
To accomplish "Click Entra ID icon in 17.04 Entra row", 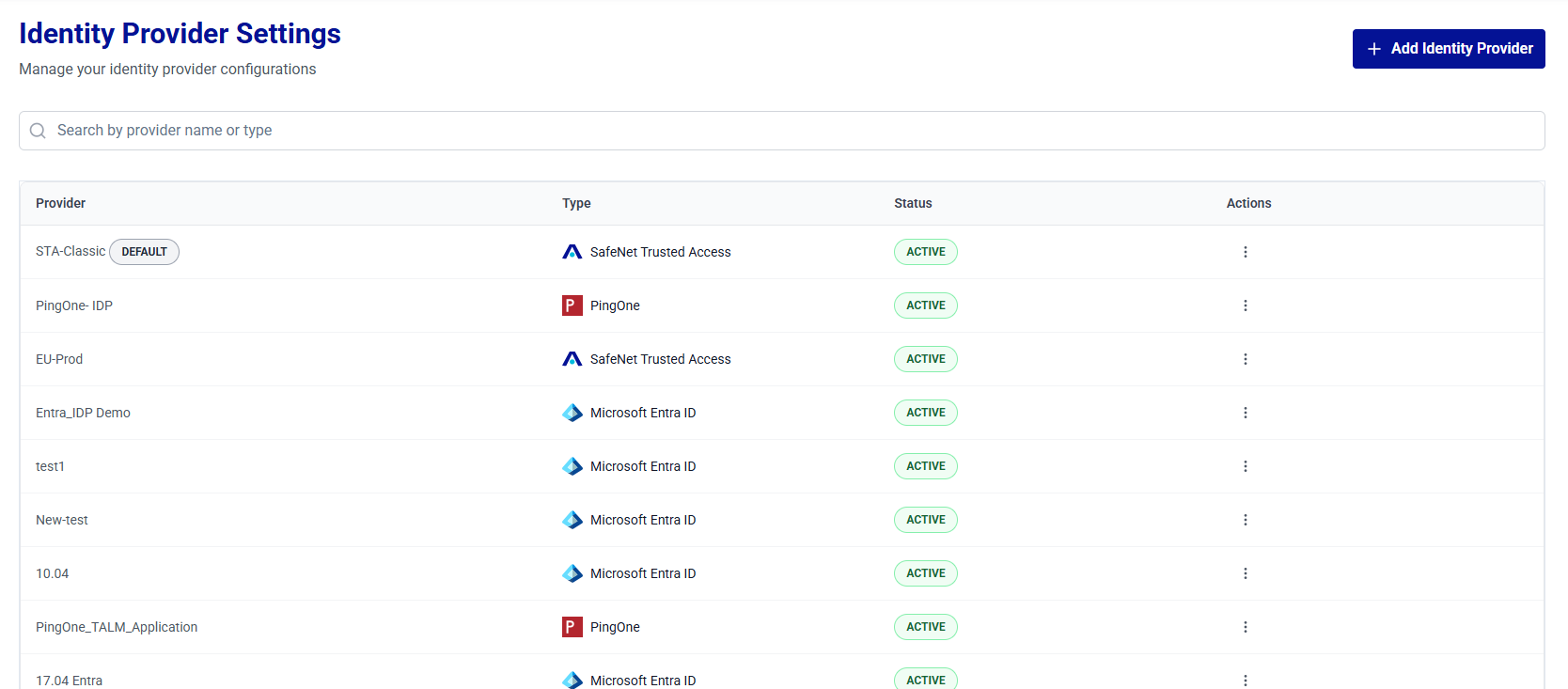I will point(572,680).
